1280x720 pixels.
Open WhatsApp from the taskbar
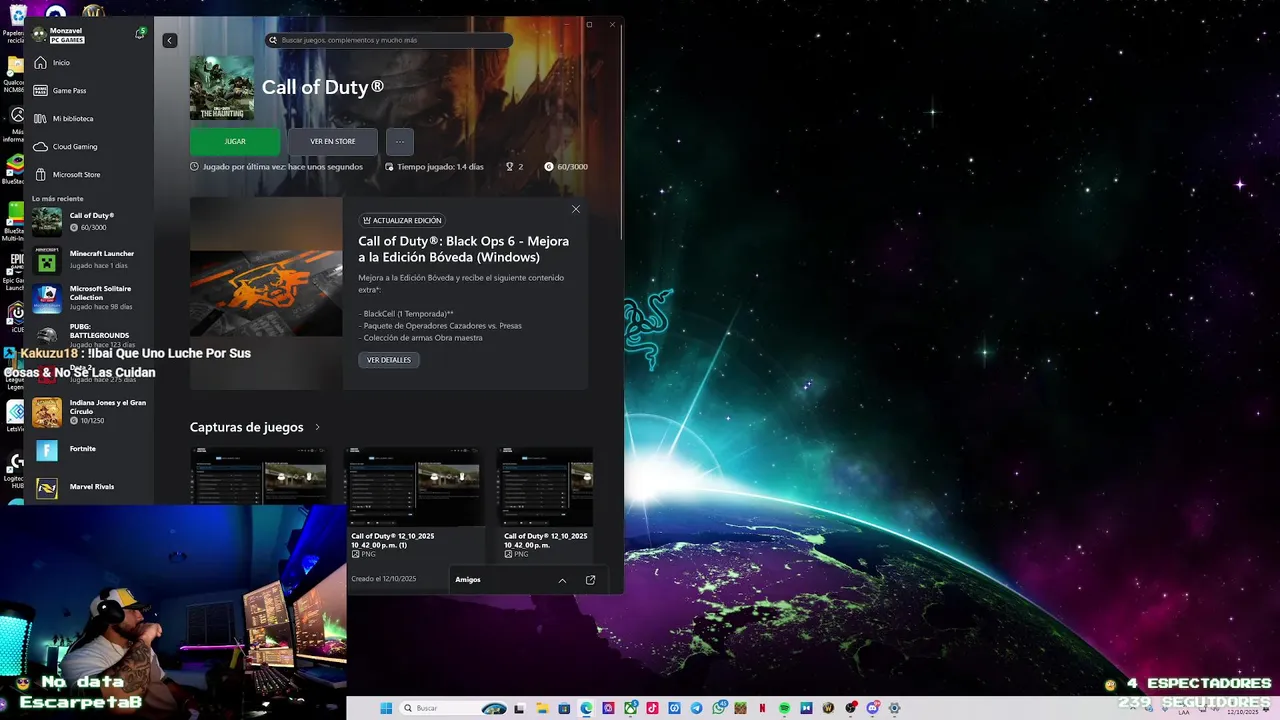[x=719, y=708]
